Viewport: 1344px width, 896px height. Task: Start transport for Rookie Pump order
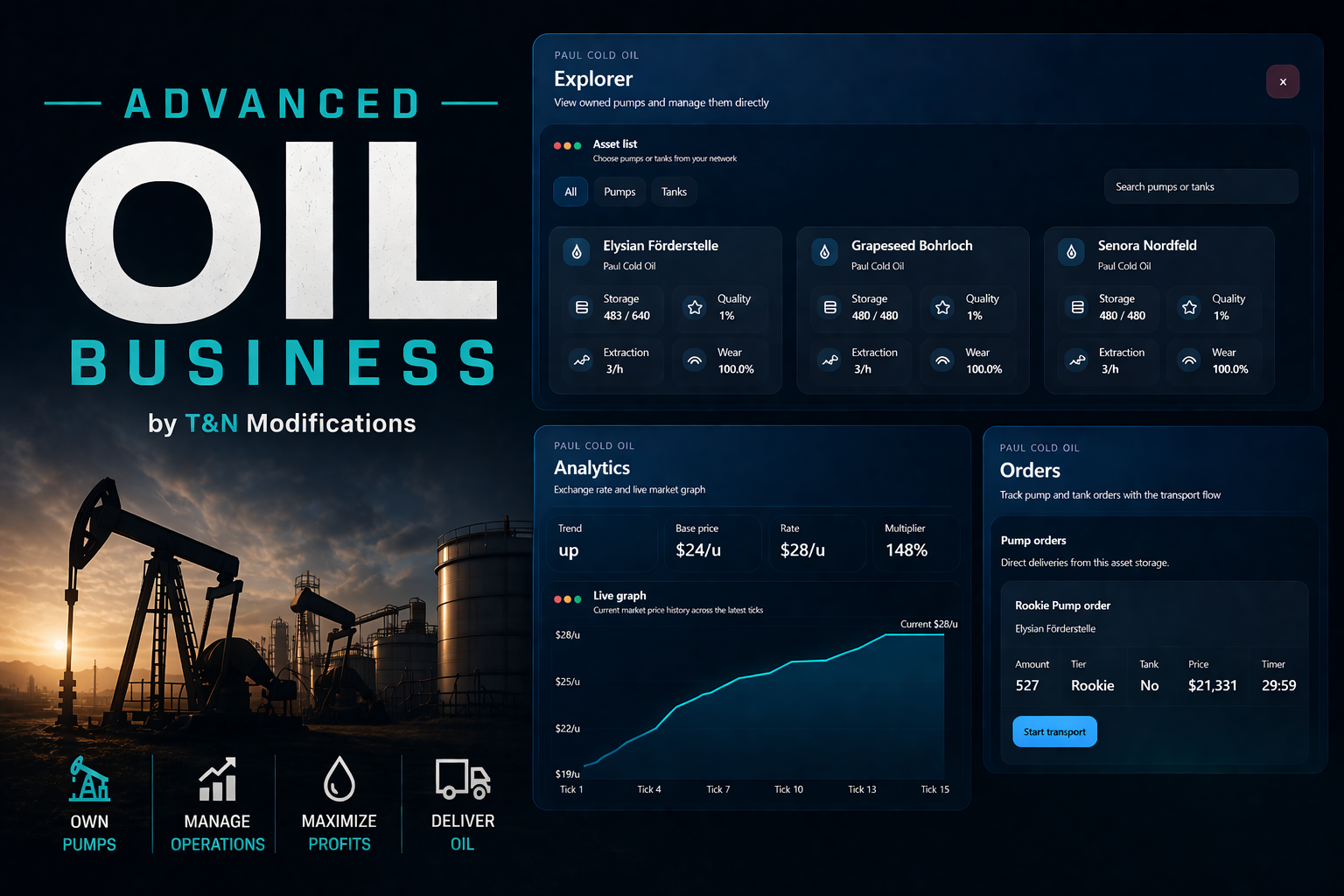pyautogui.click(x=1054, y=731)
